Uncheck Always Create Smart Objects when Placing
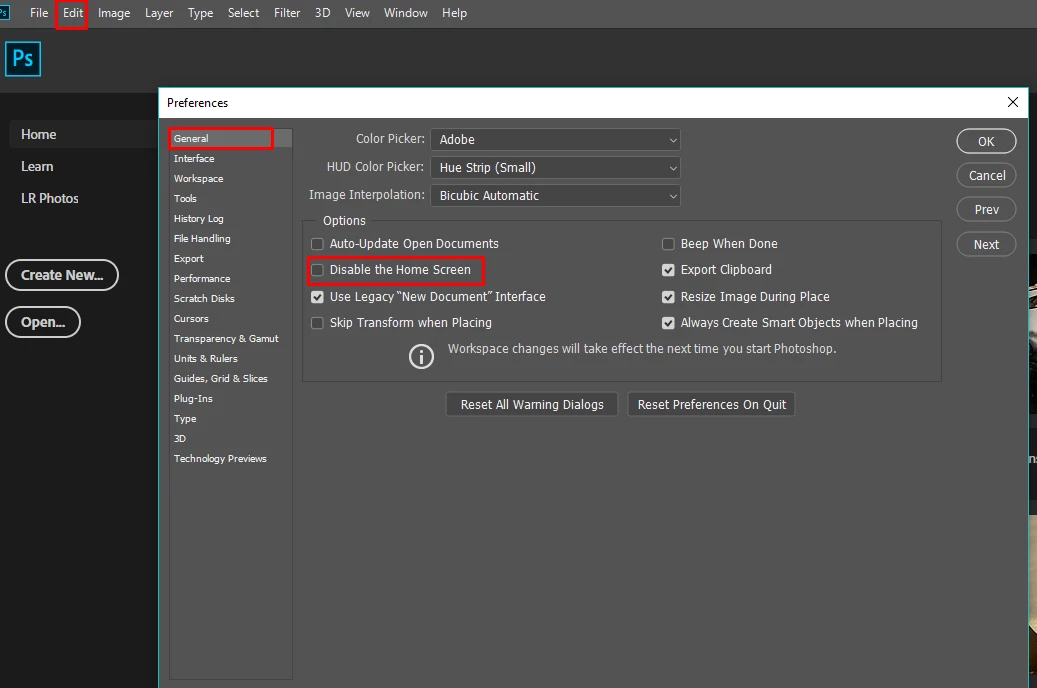1037x688 pixels. click(x=668, y=323)
